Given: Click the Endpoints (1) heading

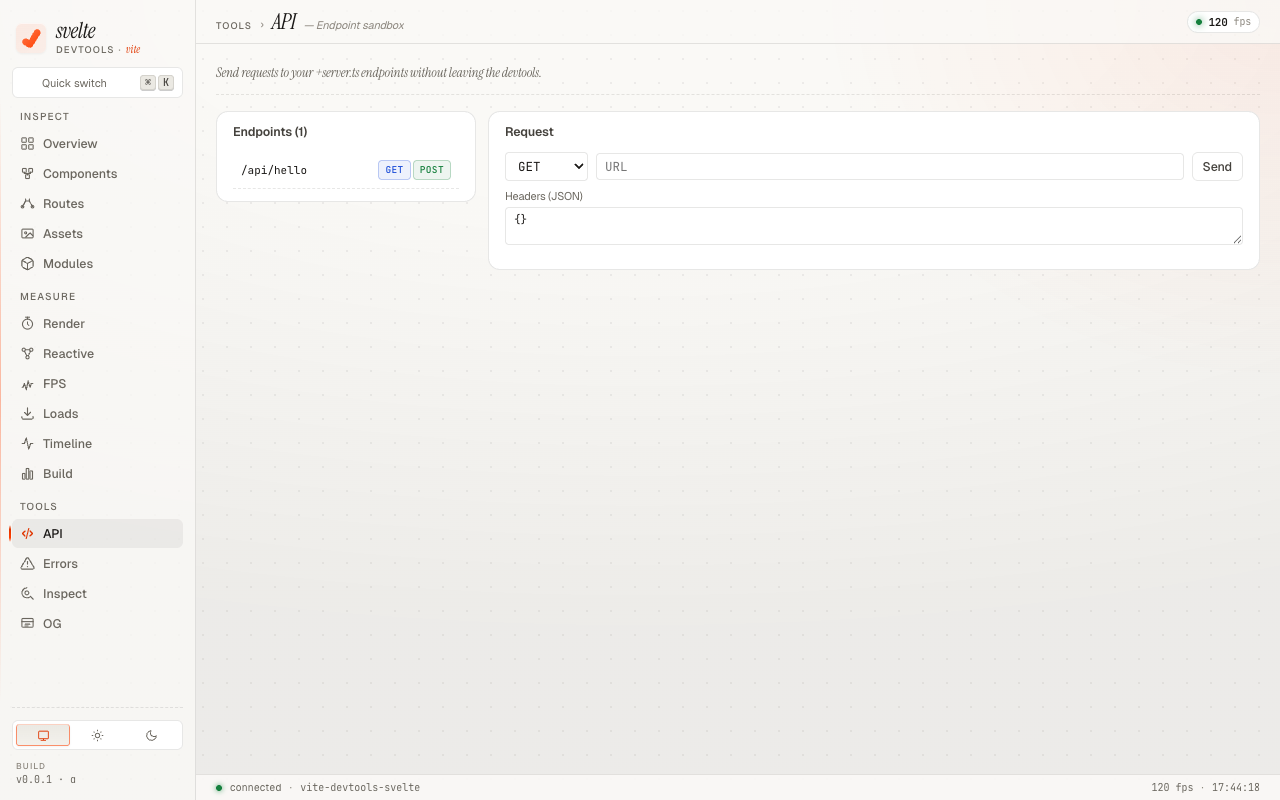Looking at the screenshot, I should coord(270,132).
